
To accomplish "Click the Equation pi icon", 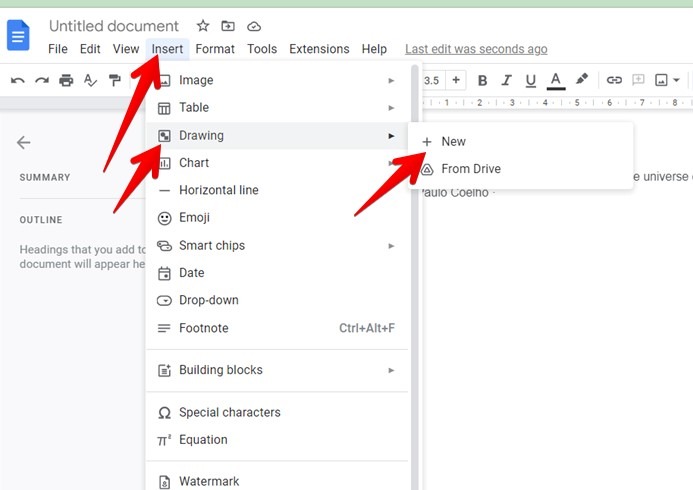I will (x=164, y=440).
